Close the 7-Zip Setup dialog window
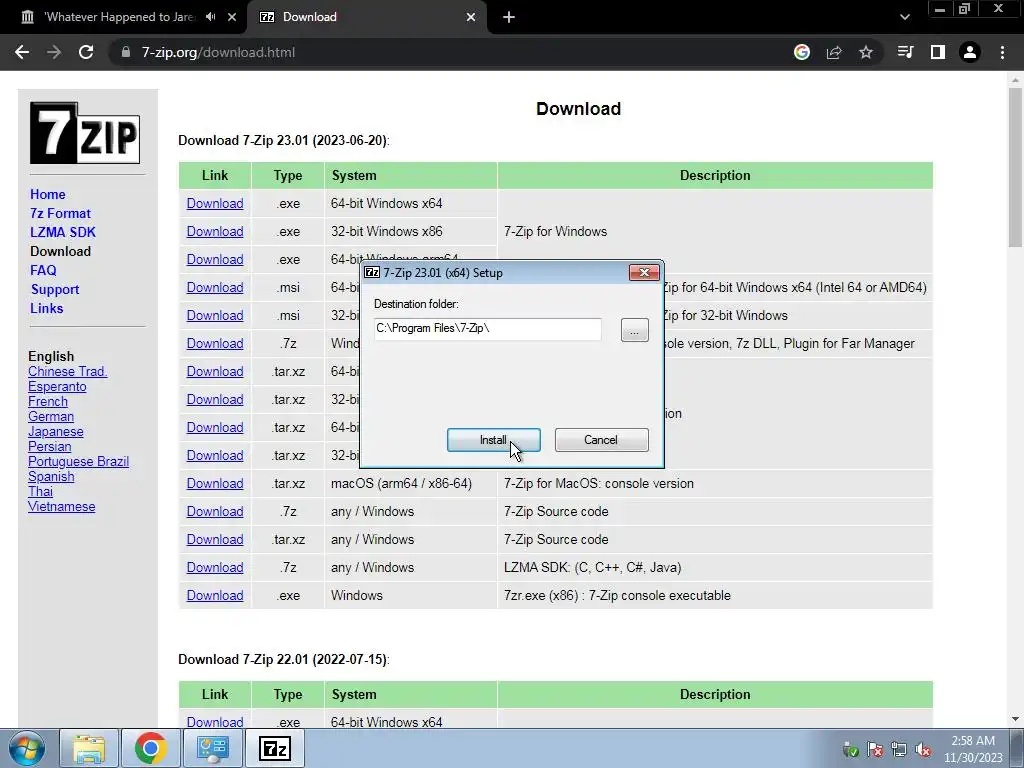This screenshot has height=768, width=1024. tap(644, 272)
